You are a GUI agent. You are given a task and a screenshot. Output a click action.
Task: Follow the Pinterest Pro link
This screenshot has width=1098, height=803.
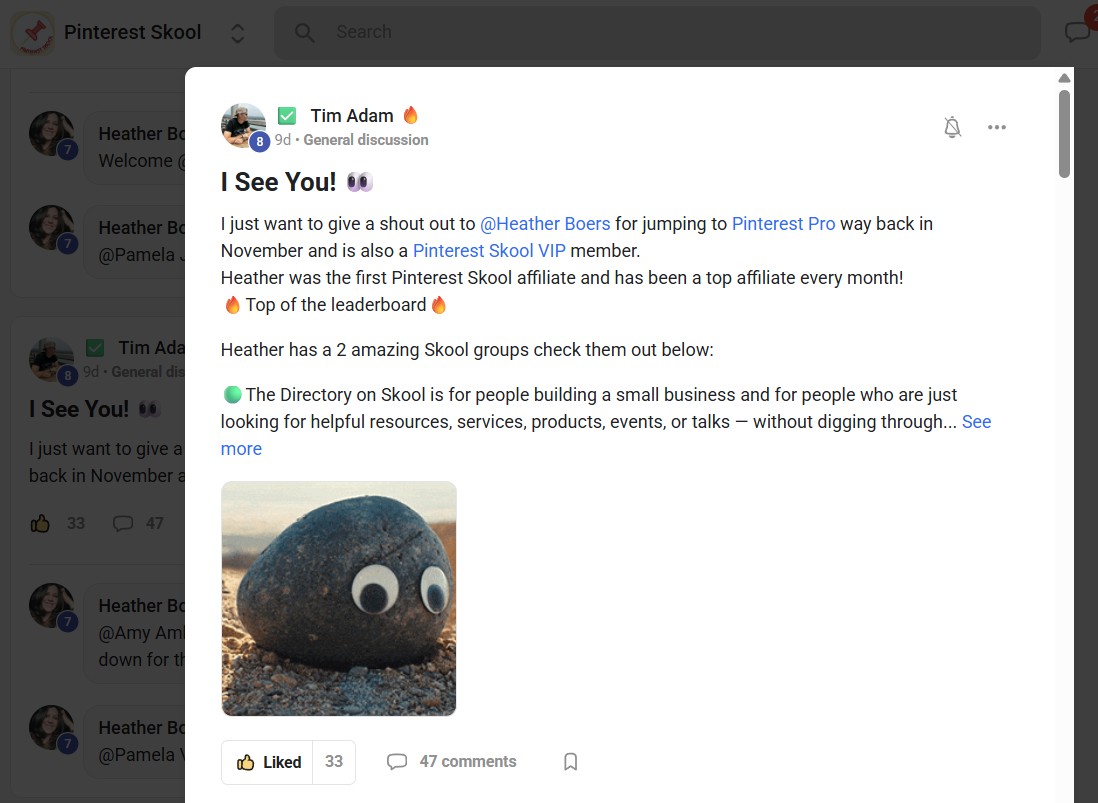783,224
